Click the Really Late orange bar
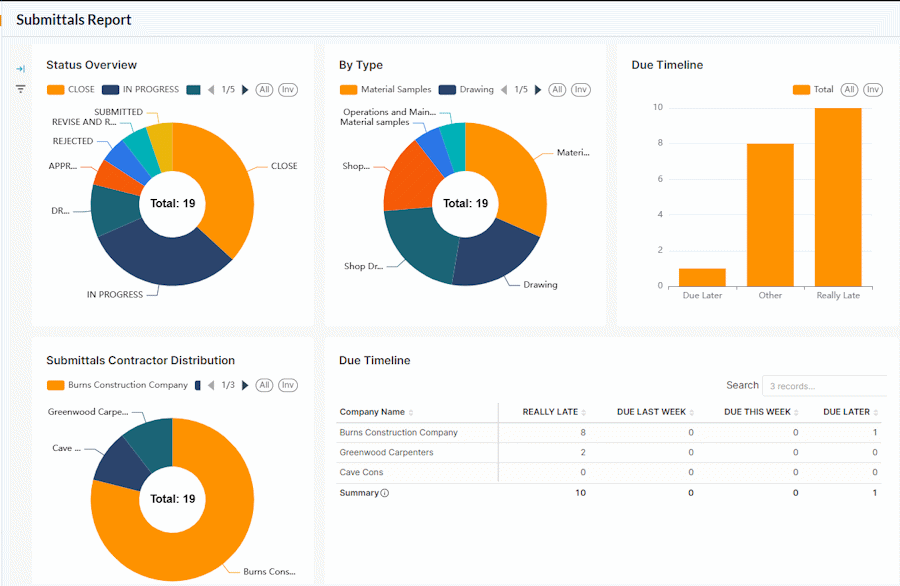Viewport: 900px width, 586px height. pos(838,197)
